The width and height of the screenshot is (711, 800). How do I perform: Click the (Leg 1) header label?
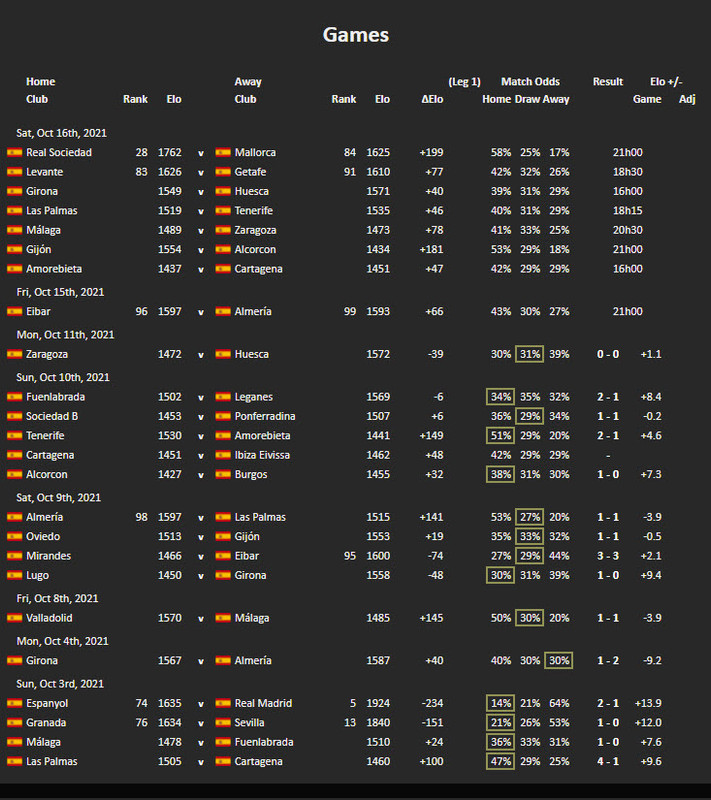pyautogui.click(x=464, y=82)
